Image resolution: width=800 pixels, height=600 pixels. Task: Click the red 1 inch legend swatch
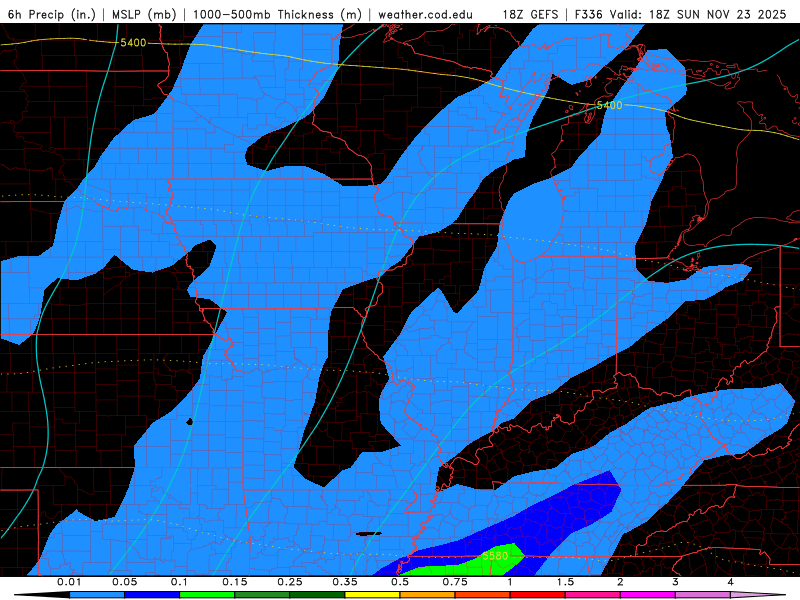538,595
